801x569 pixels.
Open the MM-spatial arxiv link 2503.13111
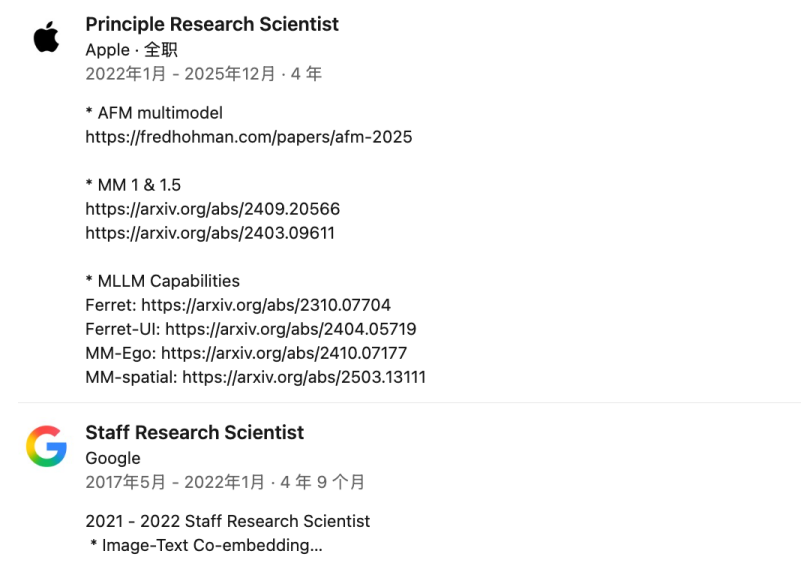pos(304,377)
